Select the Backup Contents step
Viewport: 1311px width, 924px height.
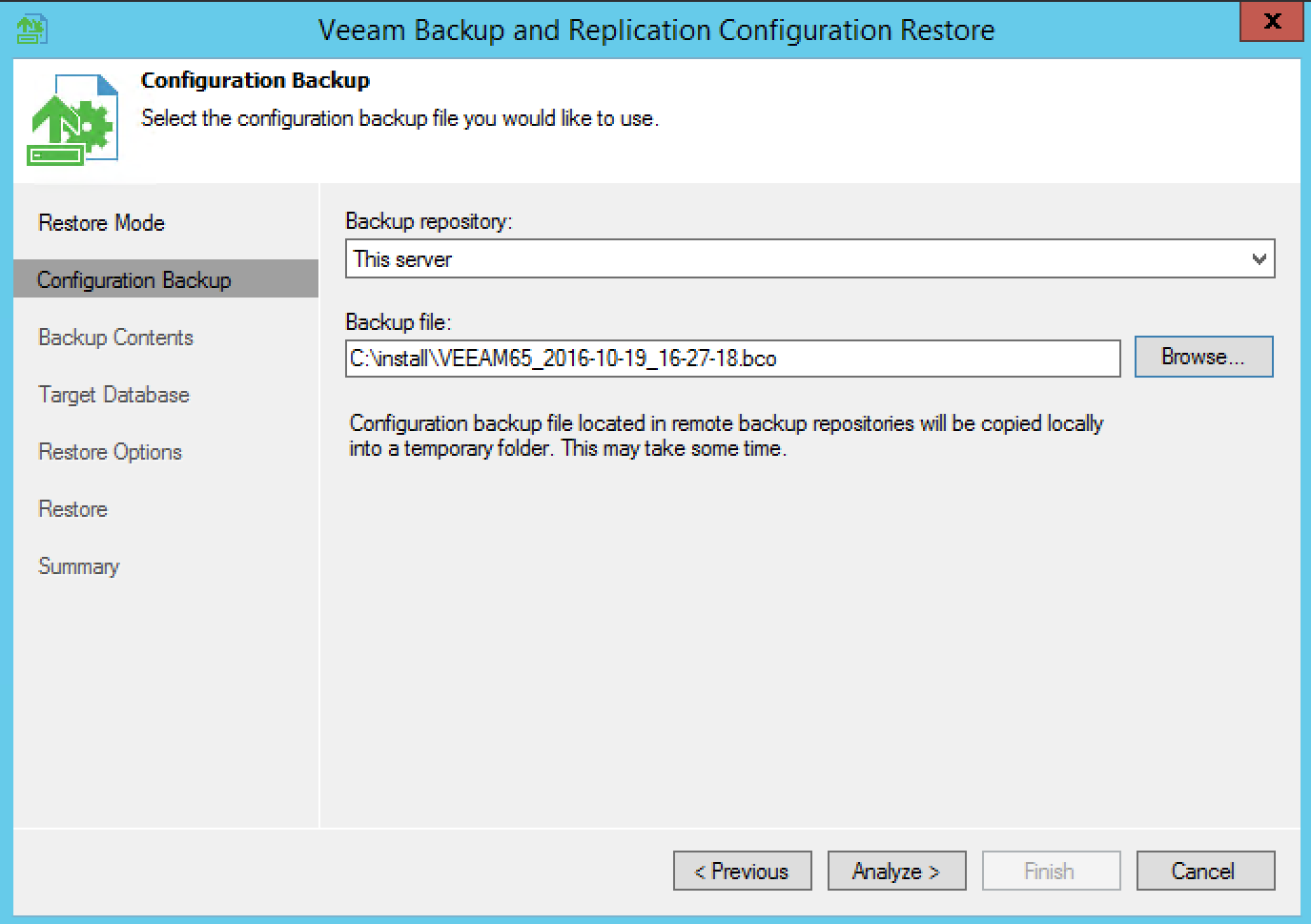pos(115,337)
